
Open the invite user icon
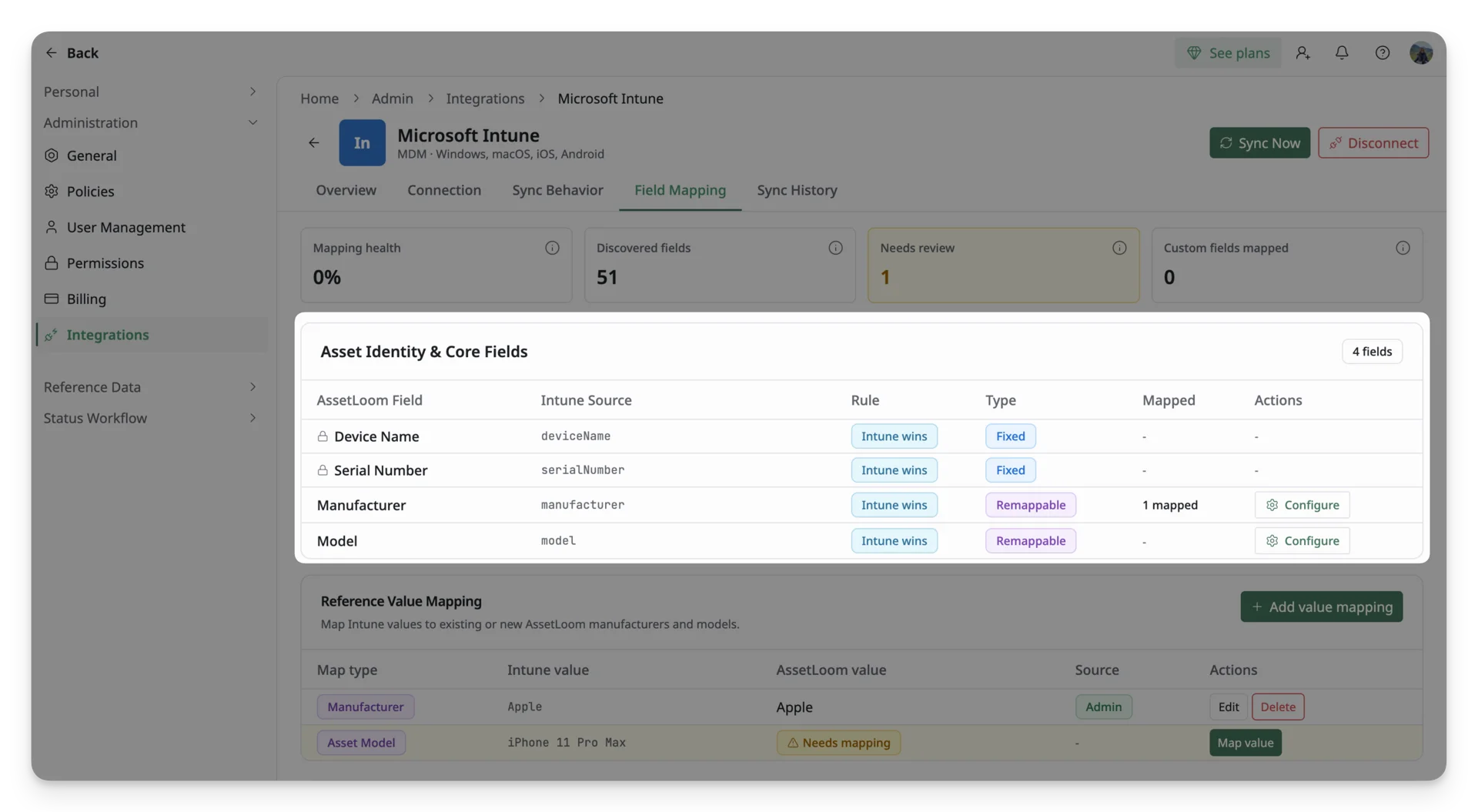[1302, 53]
